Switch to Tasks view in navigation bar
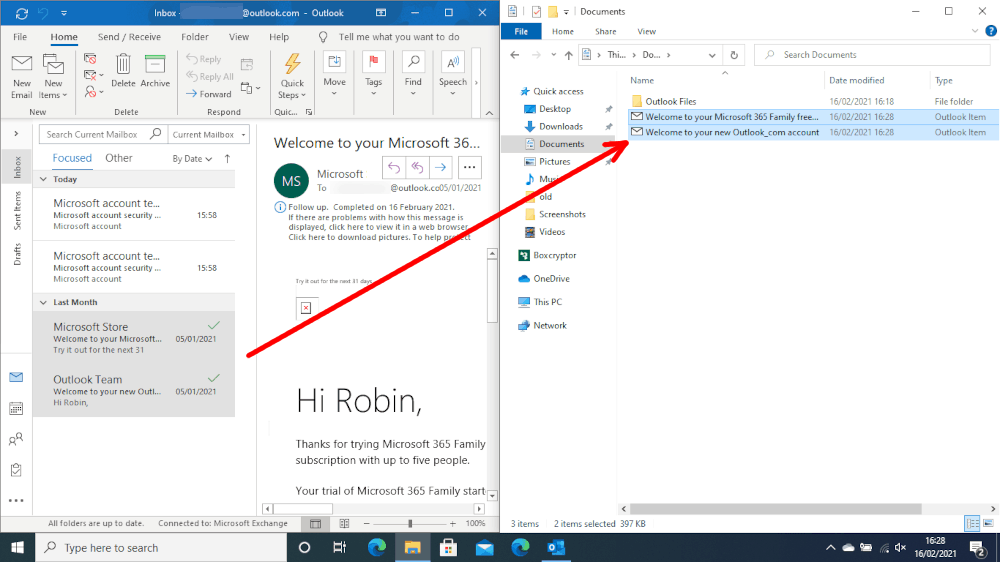This screenshot has height=562, width=1000. coord(17,470)
